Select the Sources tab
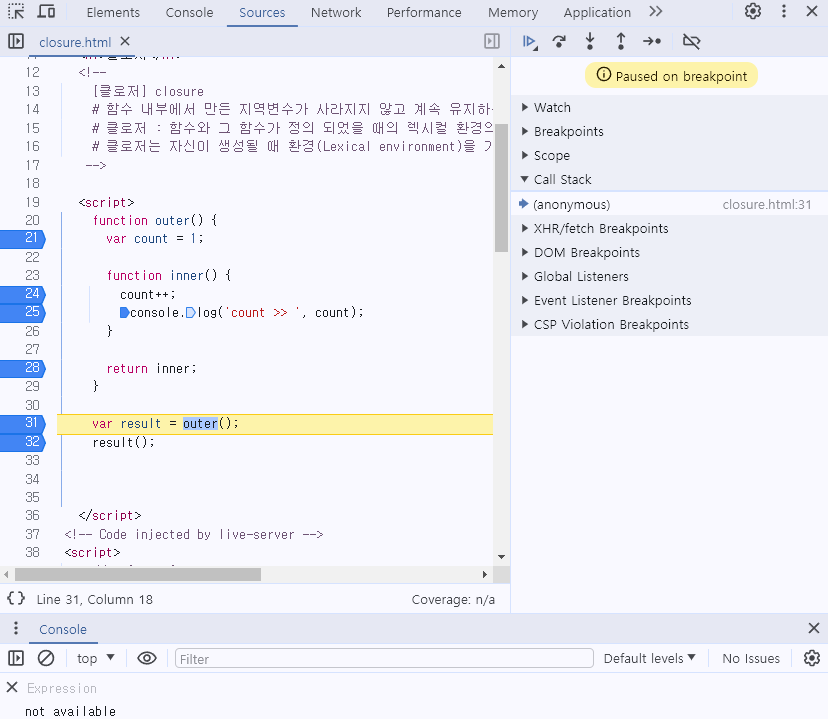Image resolution: width=828 pixels, height=719 pixels. [262, 12]
